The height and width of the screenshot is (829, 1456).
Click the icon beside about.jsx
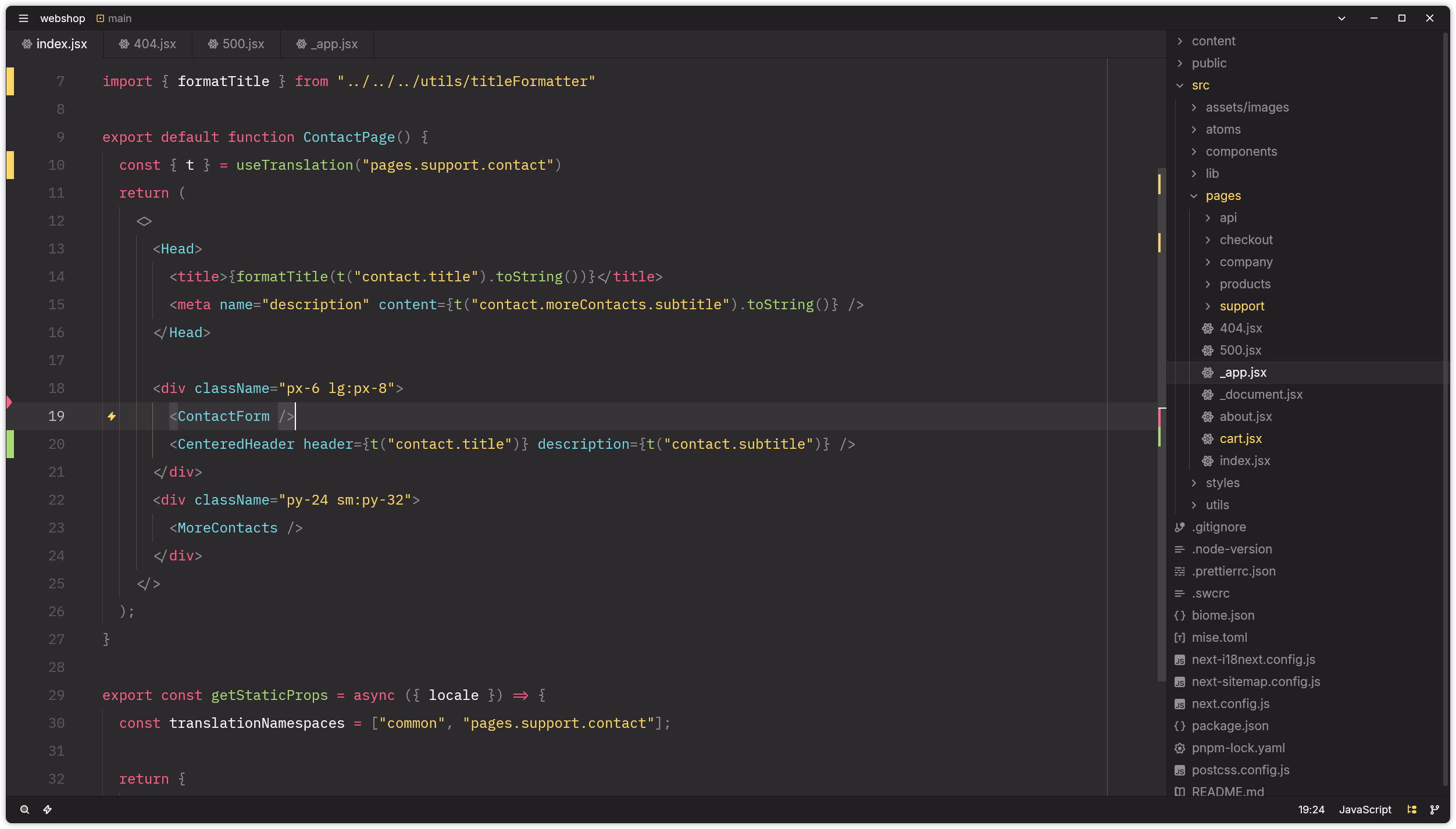pos(1208,417)
